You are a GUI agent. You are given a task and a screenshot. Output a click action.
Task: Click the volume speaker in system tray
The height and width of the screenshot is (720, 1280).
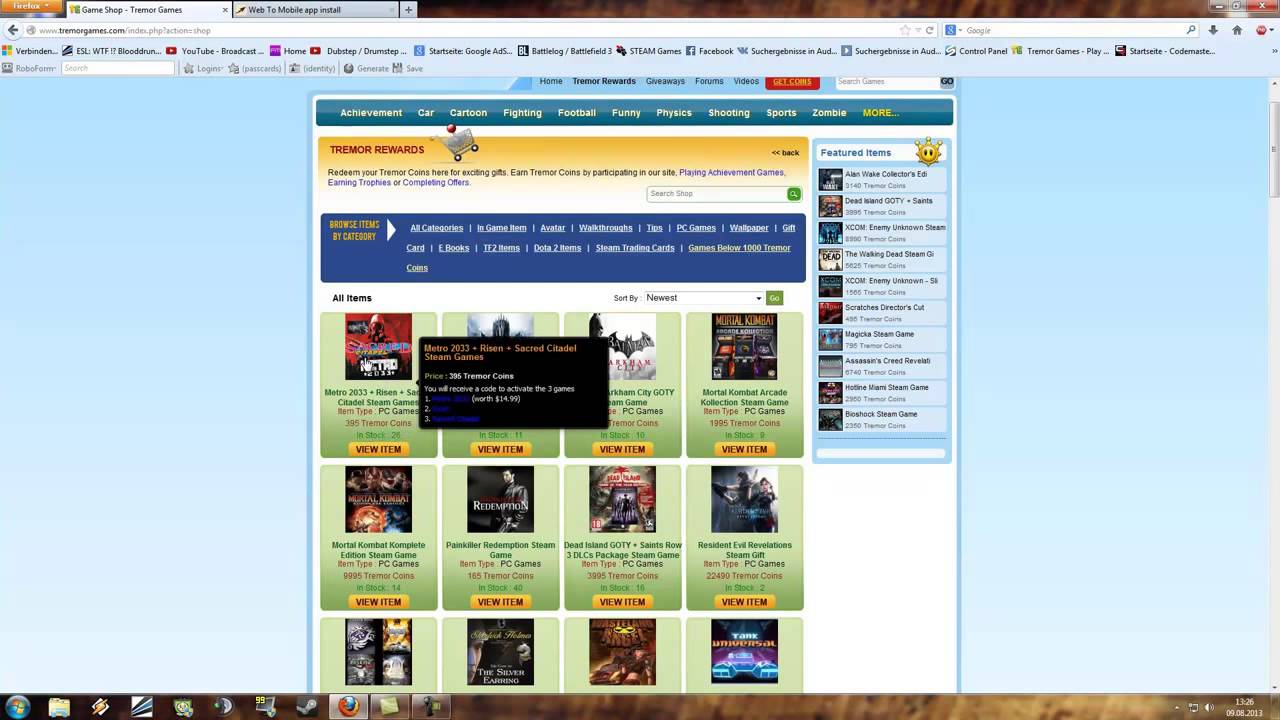(x=1210, y=707)
